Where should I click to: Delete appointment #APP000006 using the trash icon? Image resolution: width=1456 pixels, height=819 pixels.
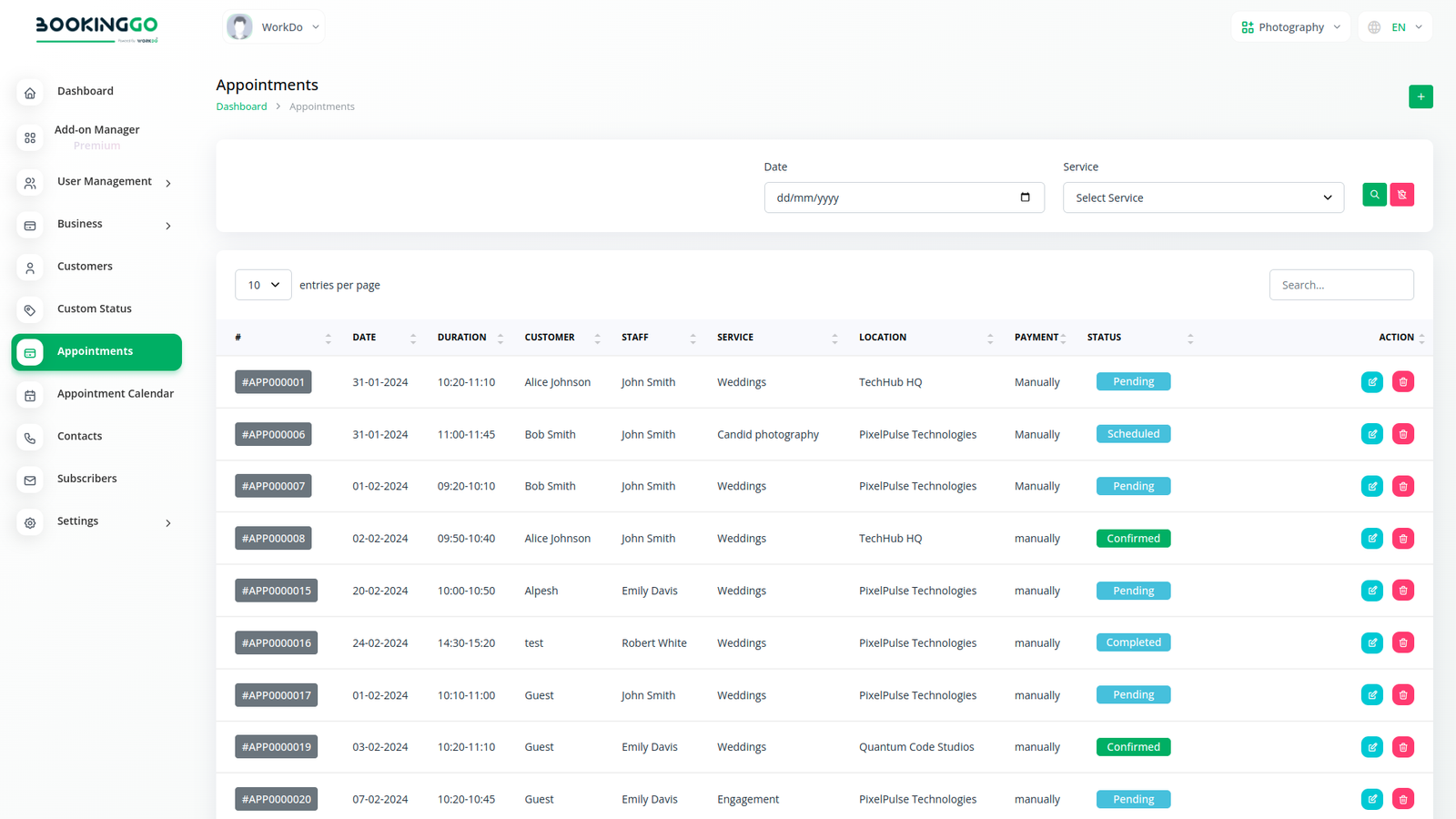coord(1403,434)
